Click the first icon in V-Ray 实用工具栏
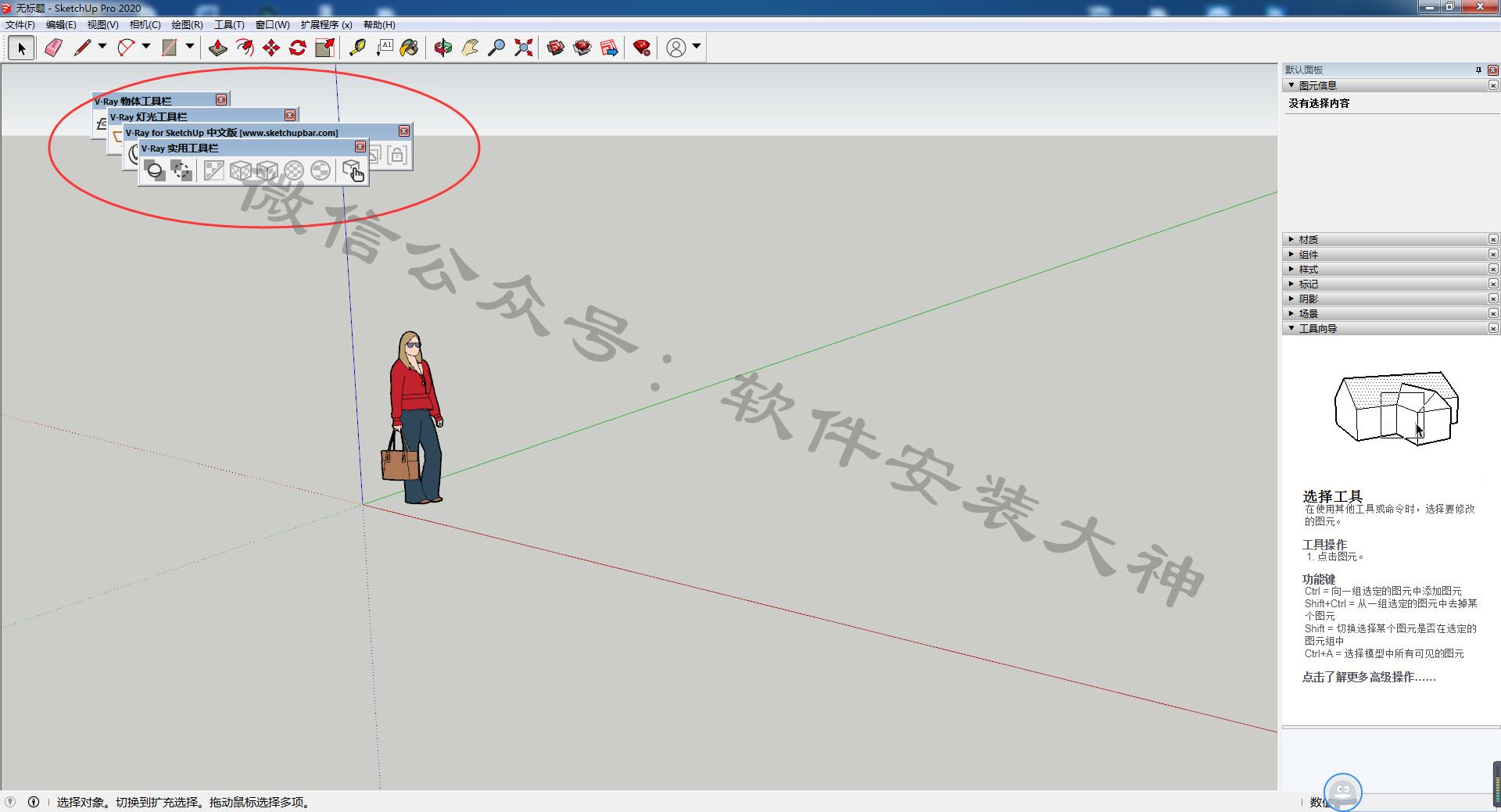Screen dimensions: 1501x812 pos(156,170)
